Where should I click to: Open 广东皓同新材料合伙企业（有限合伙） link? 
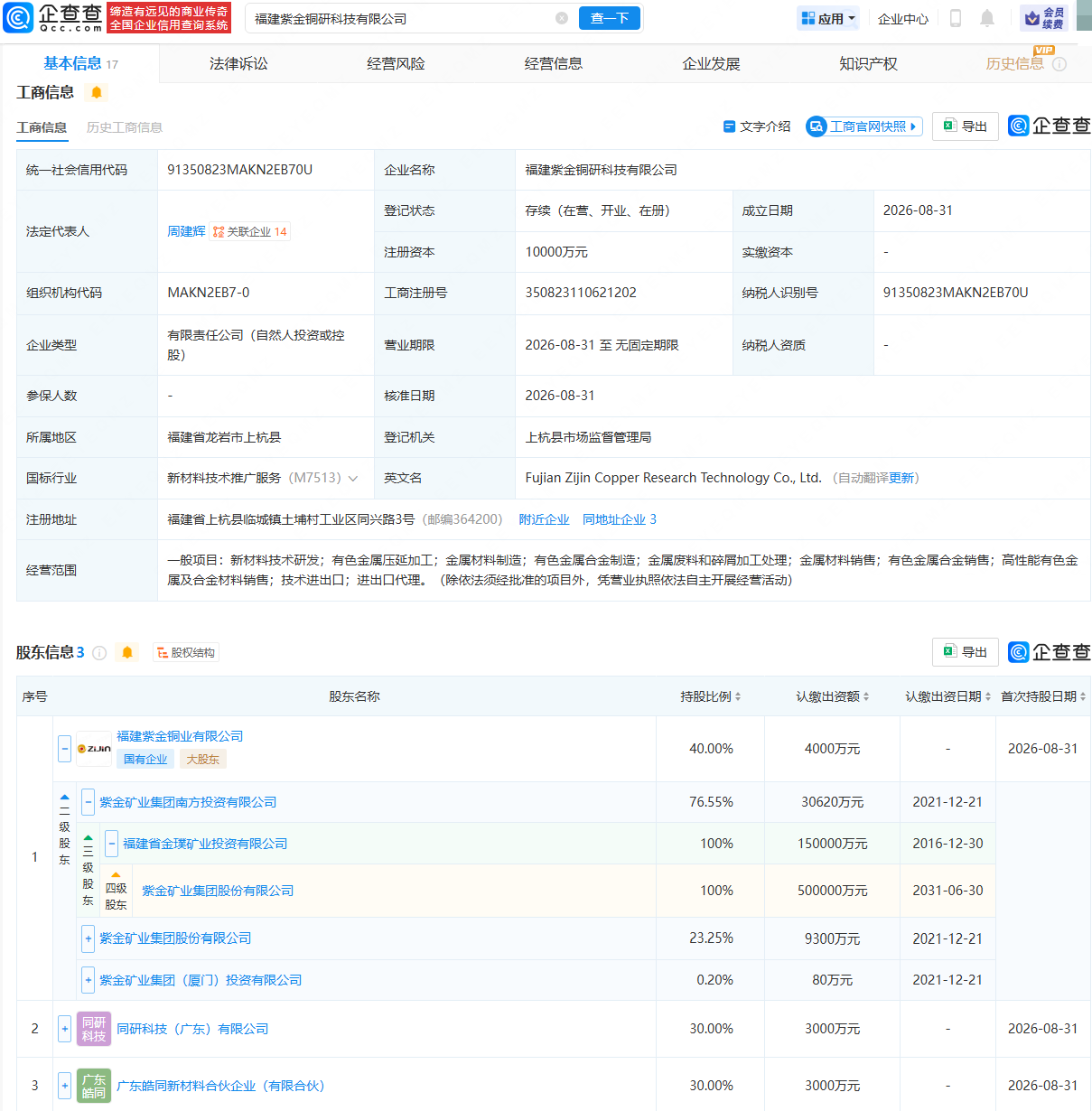[x=220, y=1086]
